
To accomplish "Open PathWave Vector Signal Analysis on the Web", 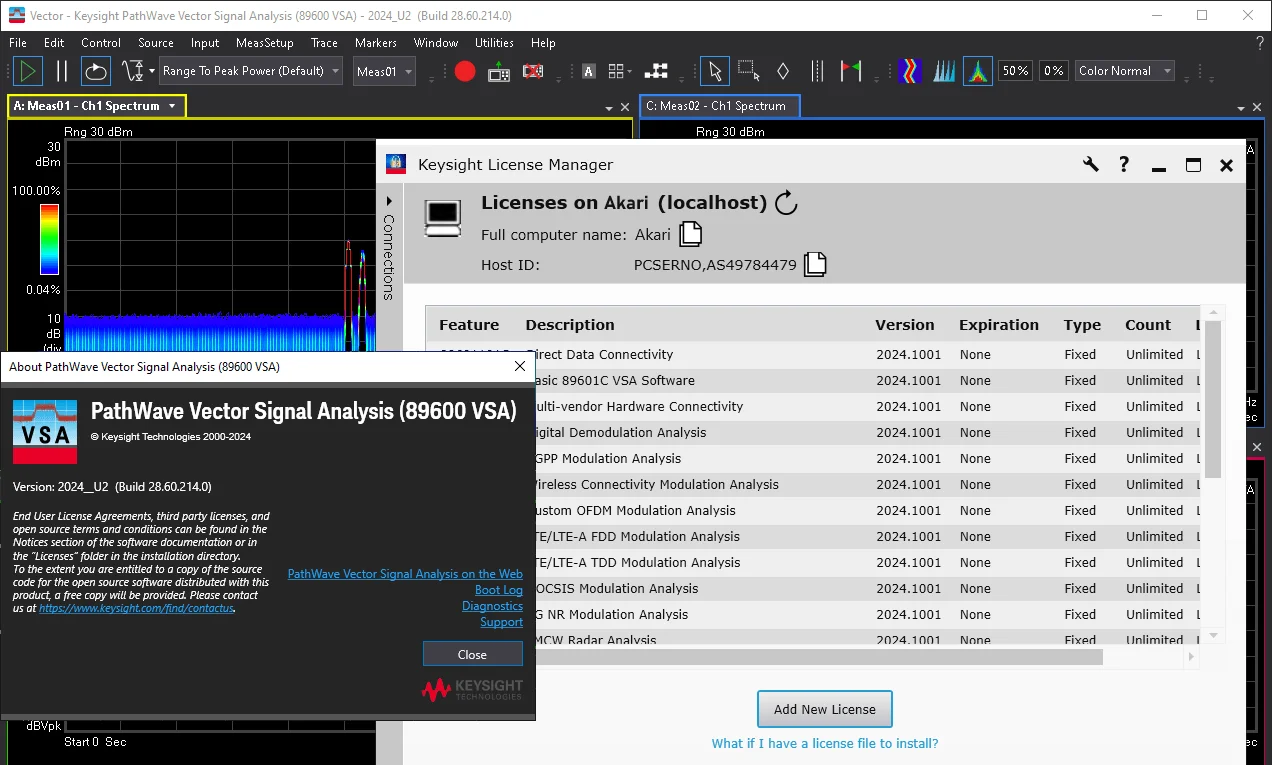I will click(405, 574).
